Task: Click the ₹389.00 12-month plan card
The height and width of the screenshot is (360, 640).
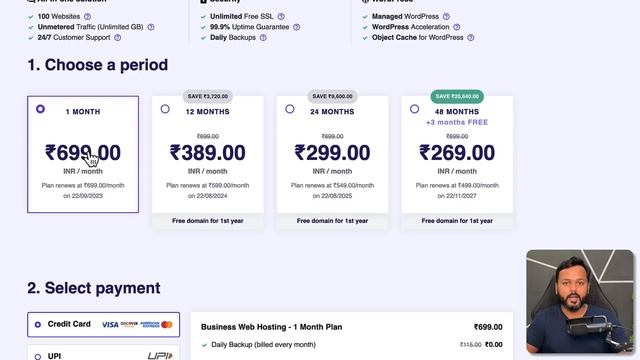Action: (208, 154)
